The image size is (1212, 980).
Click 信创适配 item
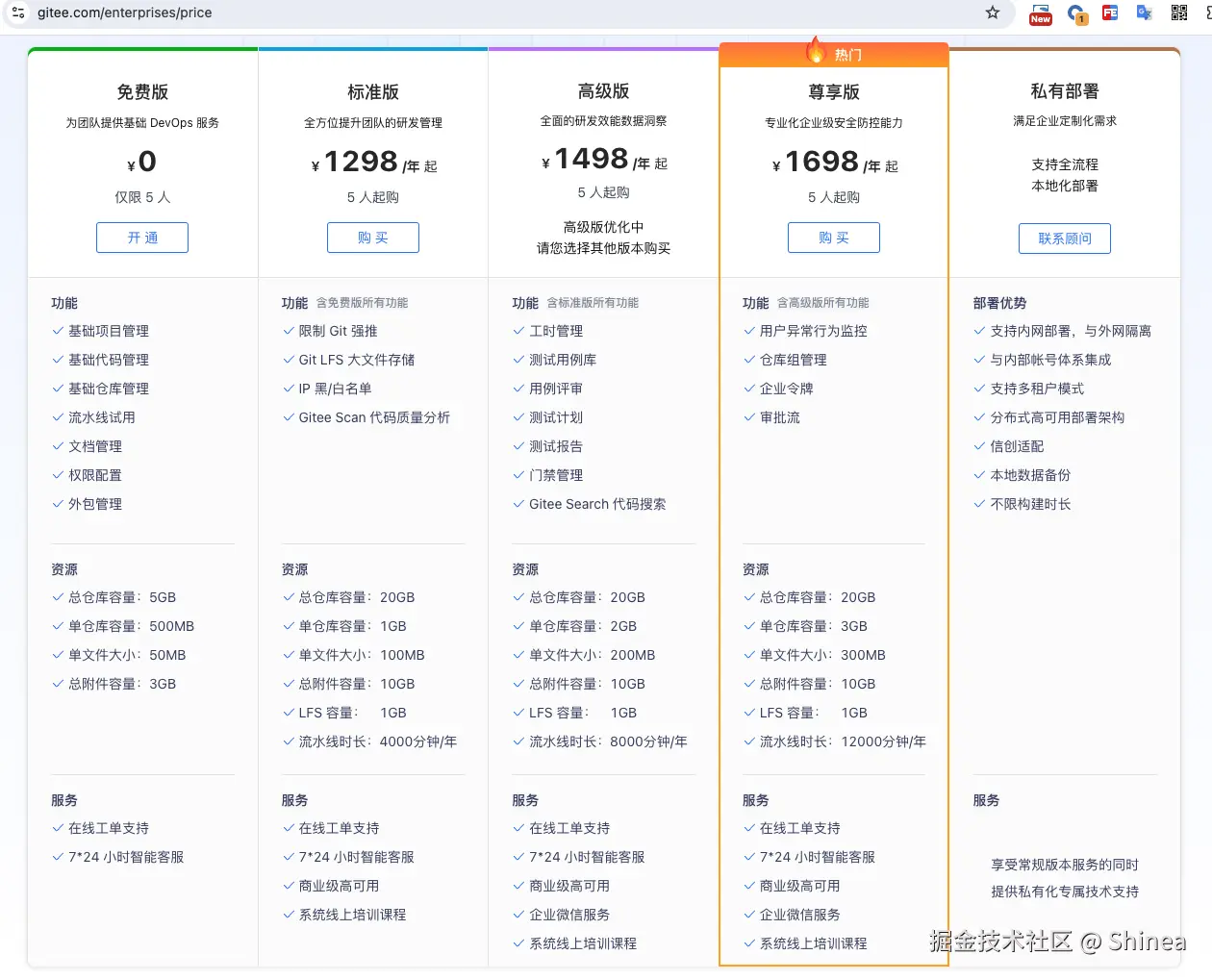pos(1017,446)
